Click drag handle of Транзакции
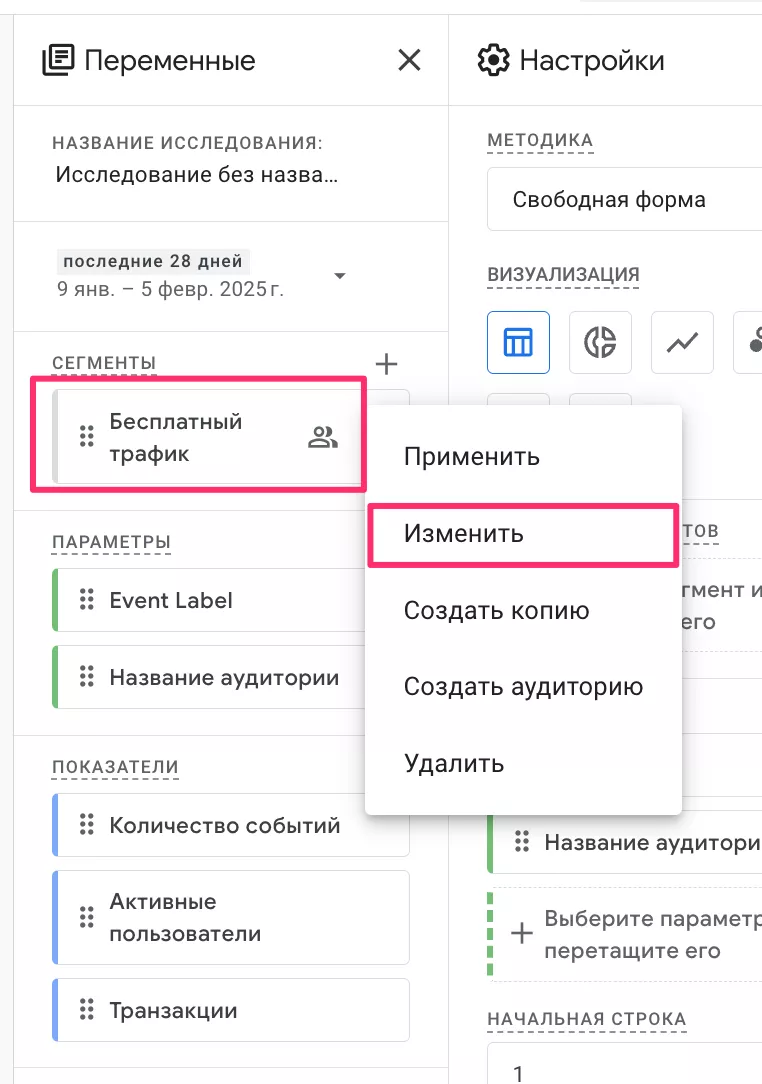The height and width of the screenshot is (1084, 762). click(x=86, y=1009)
